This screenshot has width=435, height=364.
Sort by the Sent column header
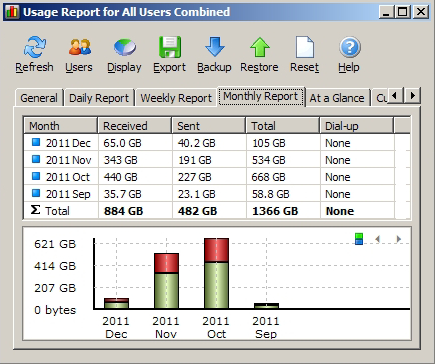[x=209, y=126]
